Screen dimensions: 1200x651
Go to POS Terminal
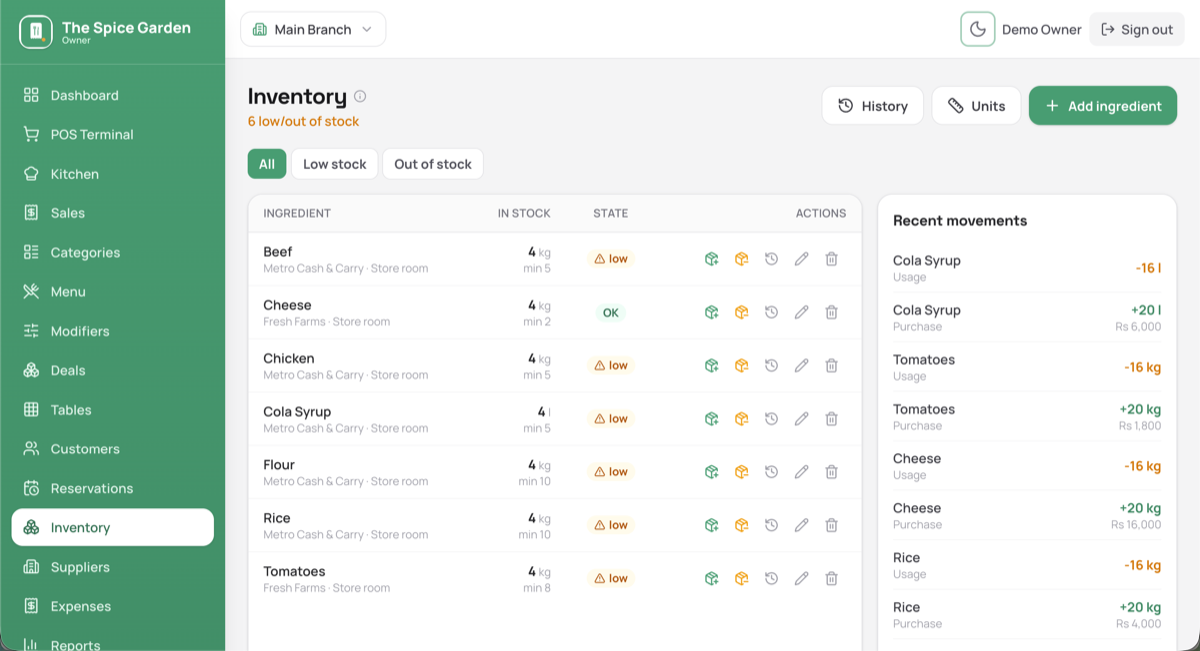(x=112, y=134)
